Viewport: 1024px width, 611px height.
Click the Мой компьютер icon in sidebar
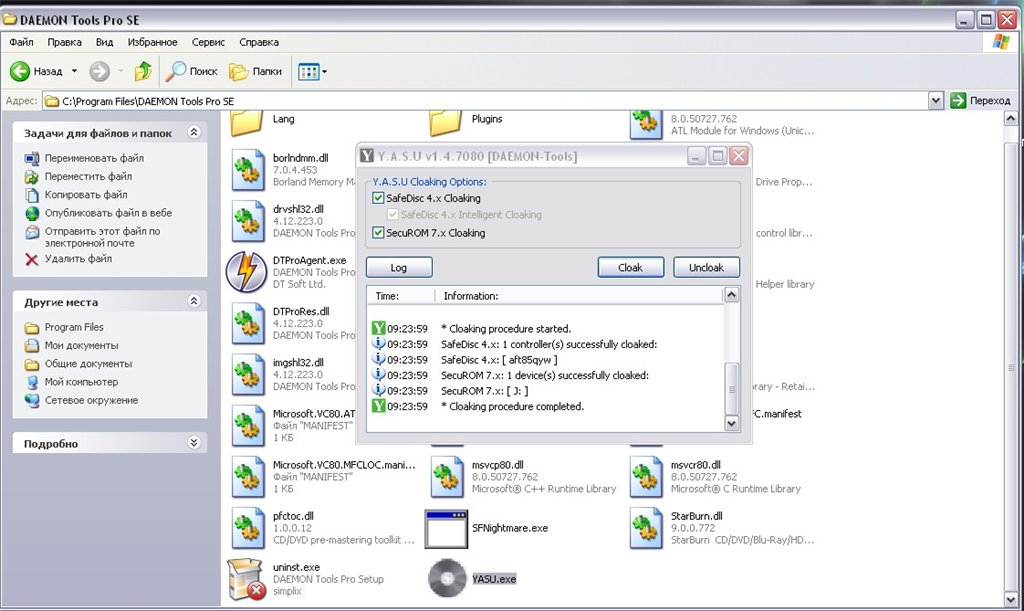pyautogui.click(x=32, y=382)
